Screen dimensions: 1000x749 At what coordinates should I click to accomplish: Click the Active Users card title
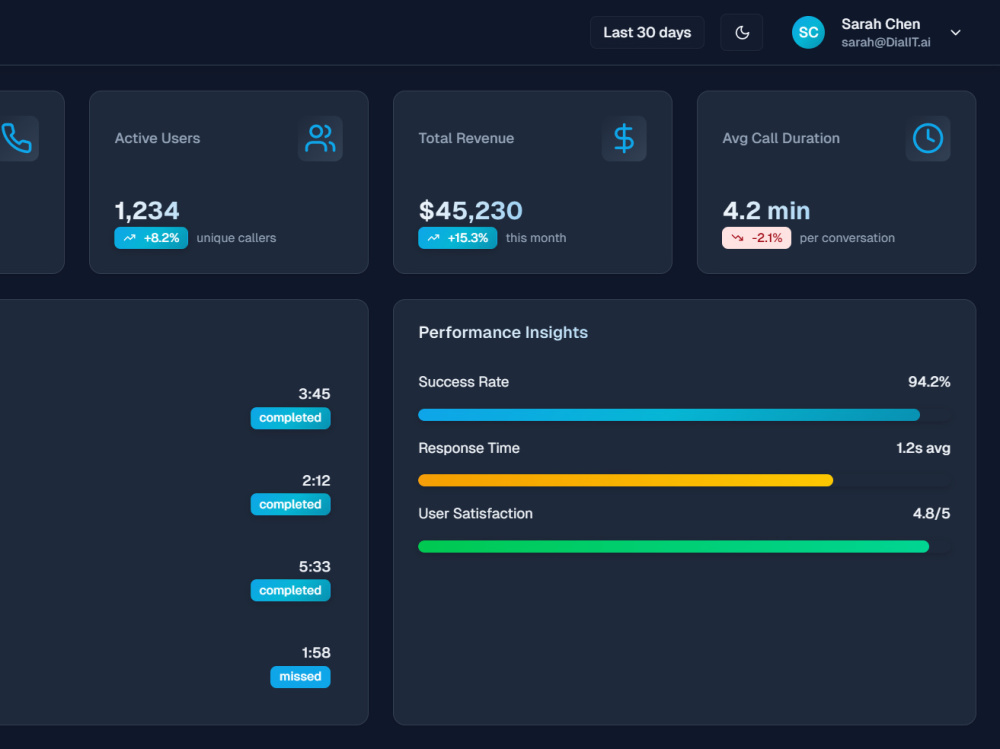[157, 138]
